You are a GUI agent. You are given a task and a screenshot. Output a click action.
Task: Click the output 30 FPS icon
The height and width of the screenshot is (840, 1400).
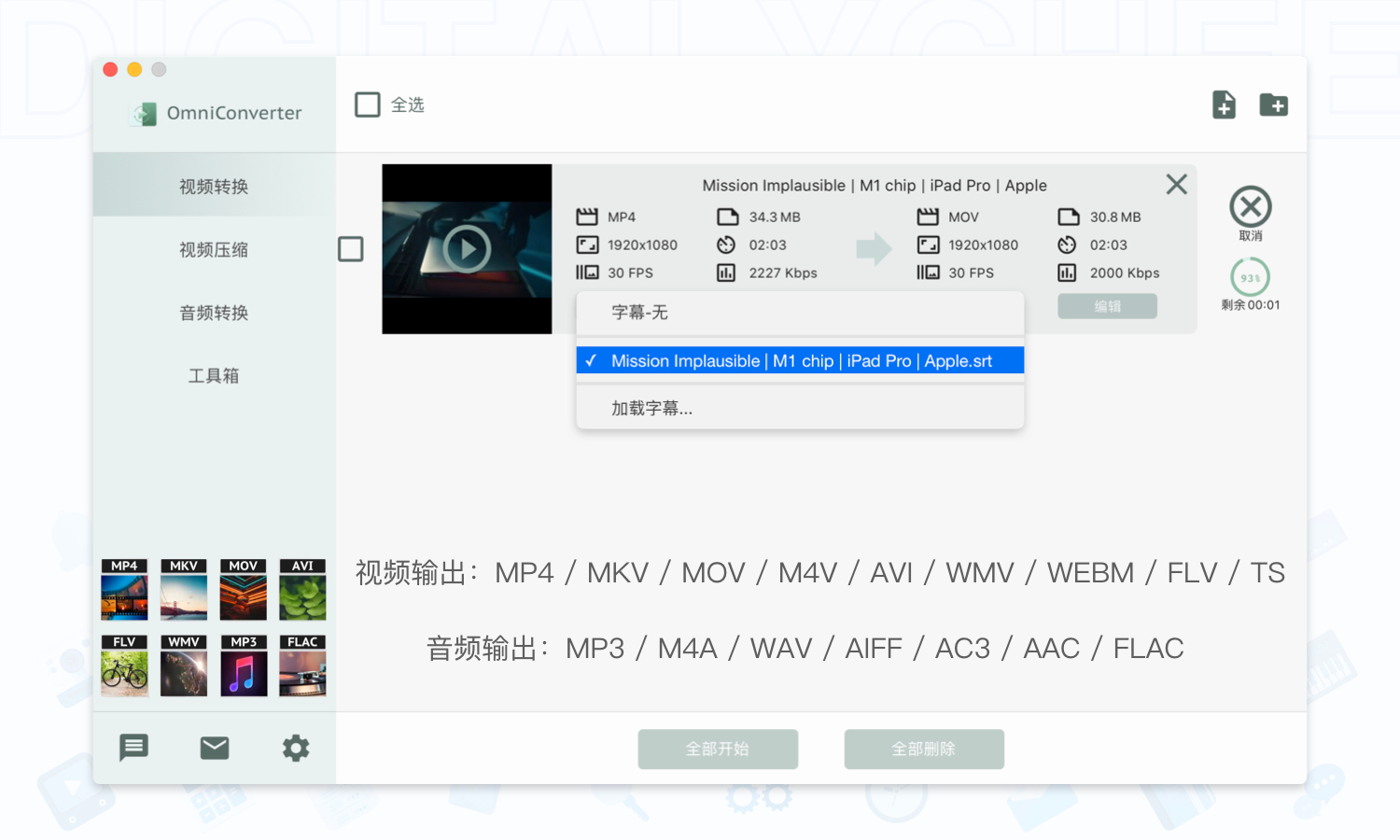(x=928, y=273)
